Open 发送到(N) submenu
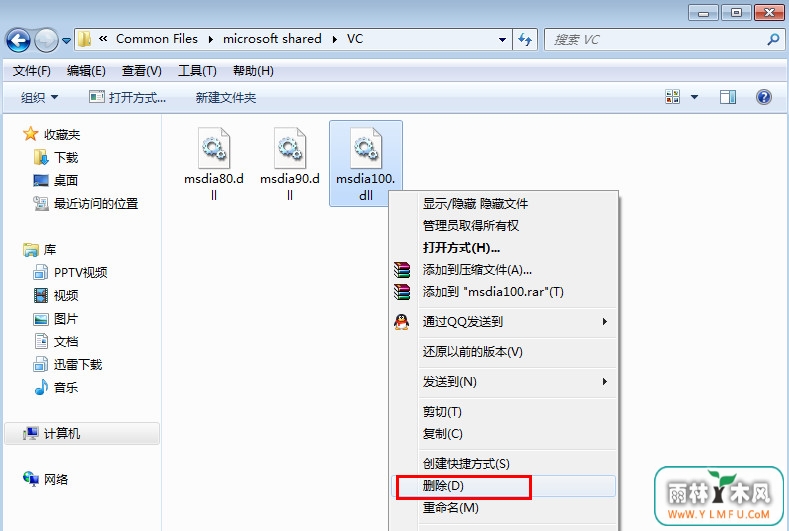The width and height of the screenshot is (789, 531). [503, 382]
